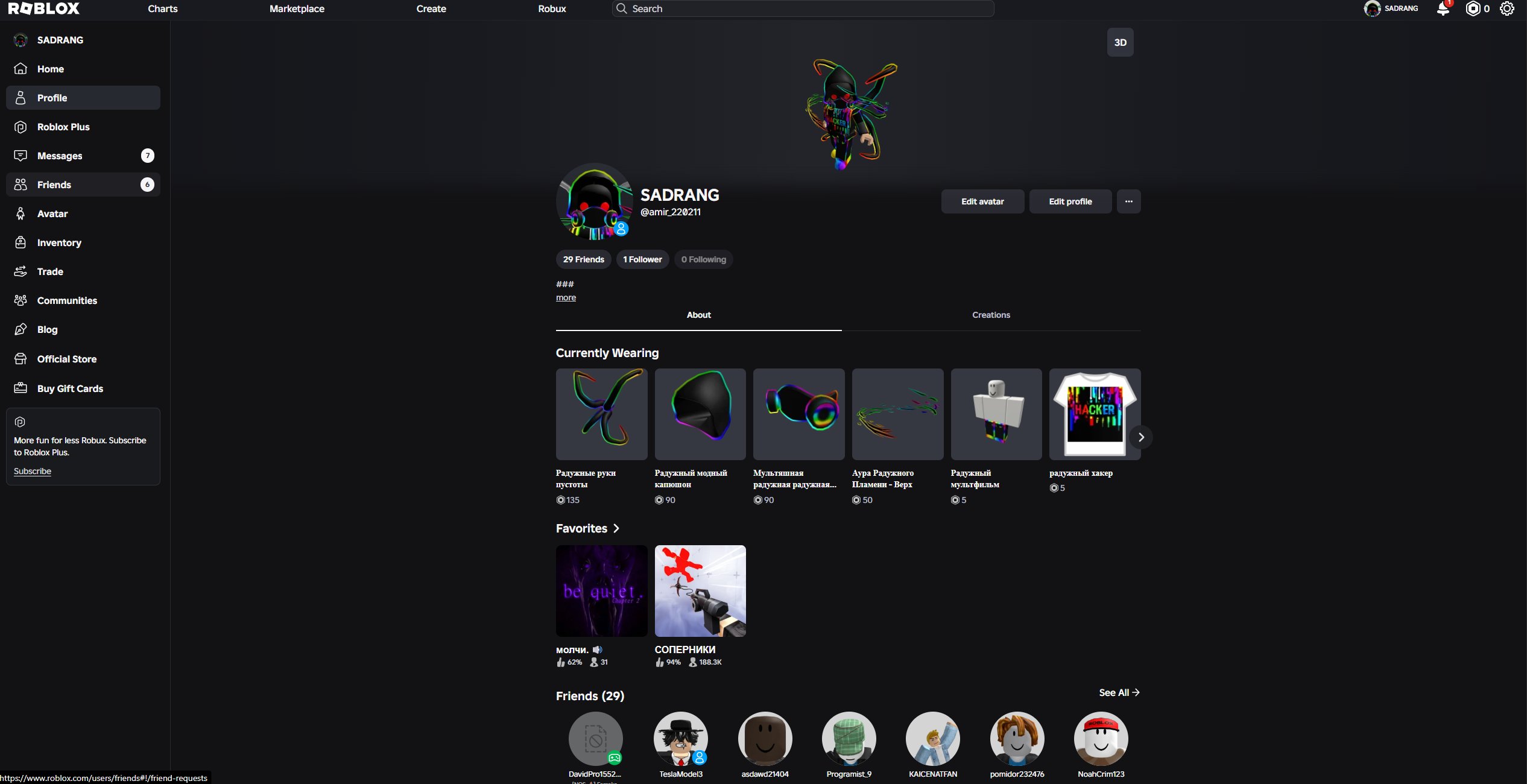Open the notifications bell
Screen dimensions: 1527x784
pyautogui.click(x=1443, y=8)
